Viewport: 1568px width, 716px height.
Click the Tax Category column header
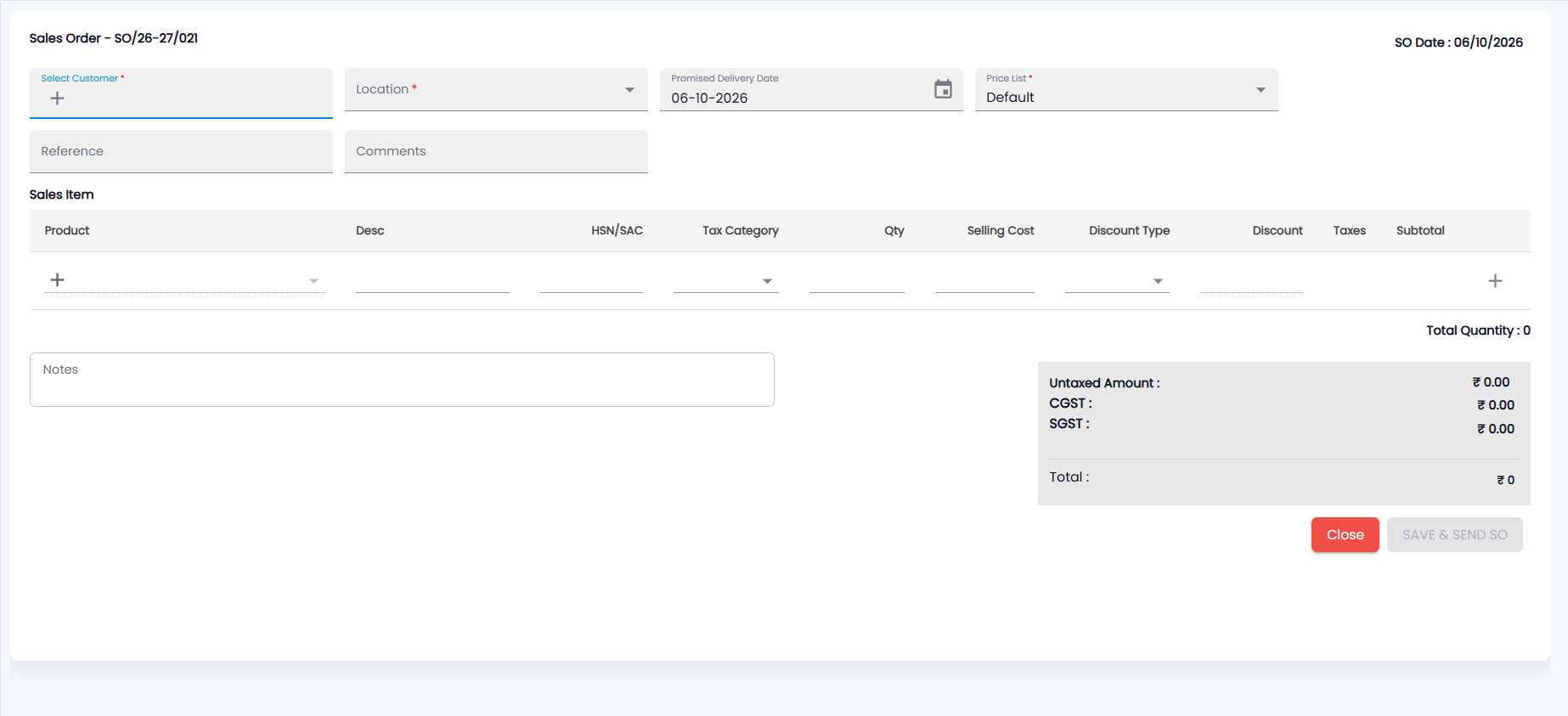click(740, 231)
